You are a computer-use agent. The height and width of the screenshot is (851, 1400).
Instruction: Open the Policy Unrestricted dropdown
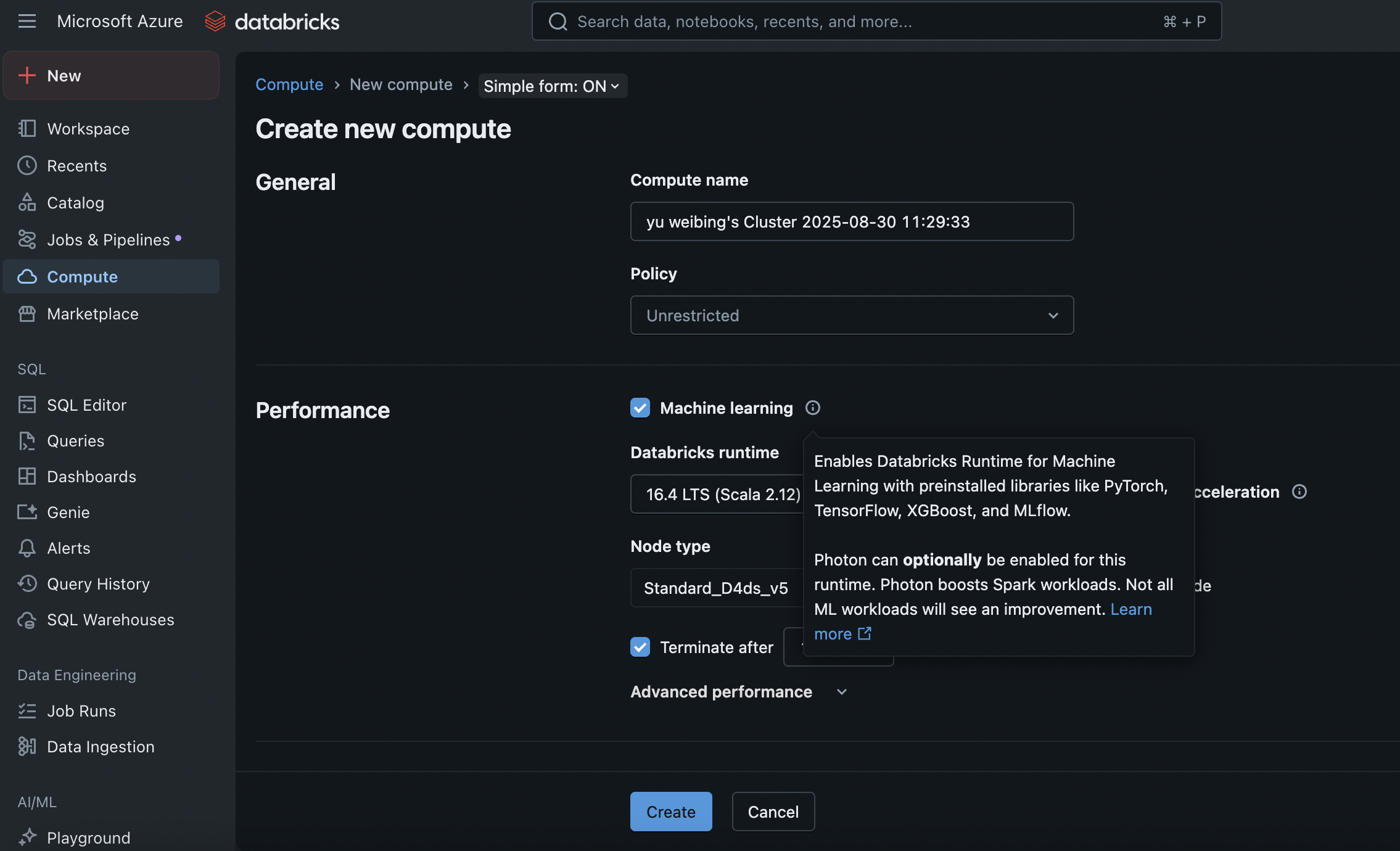(x=852, y=315)
